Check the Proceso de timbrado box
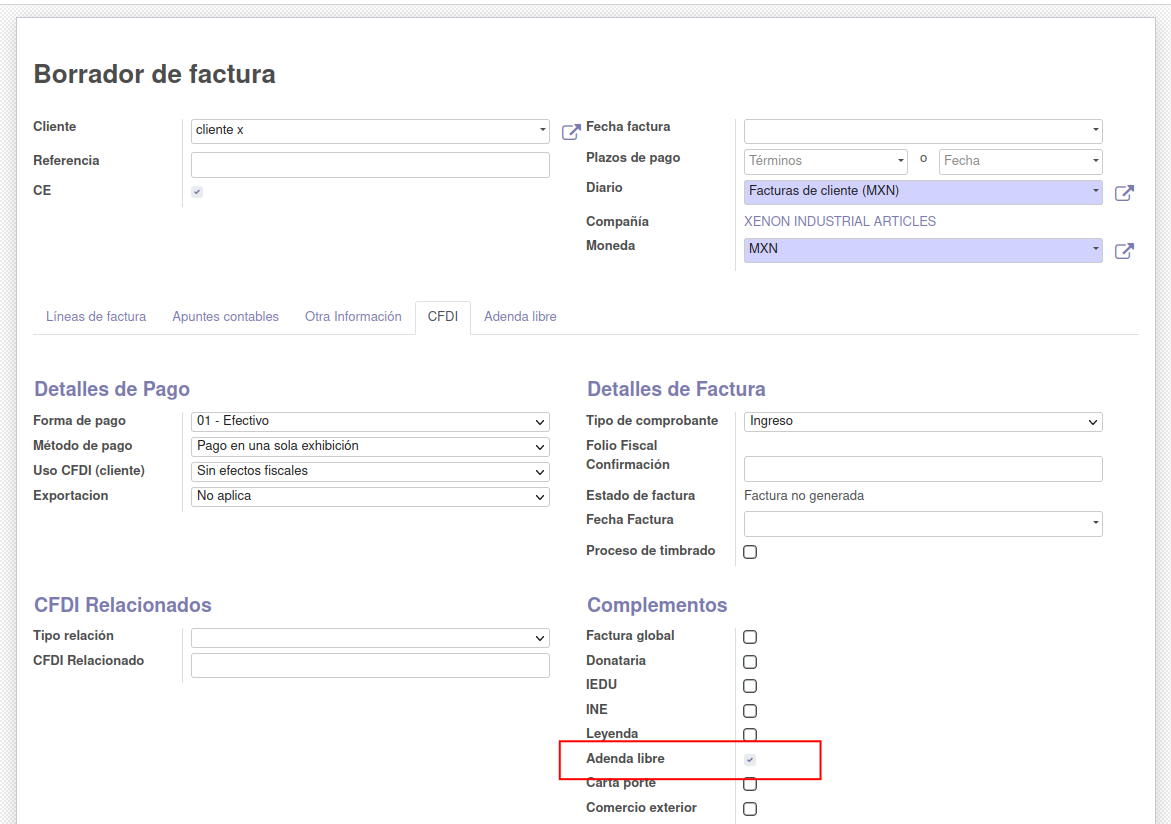The width and height of the screenshot is (1171, 824). point(750,552)
